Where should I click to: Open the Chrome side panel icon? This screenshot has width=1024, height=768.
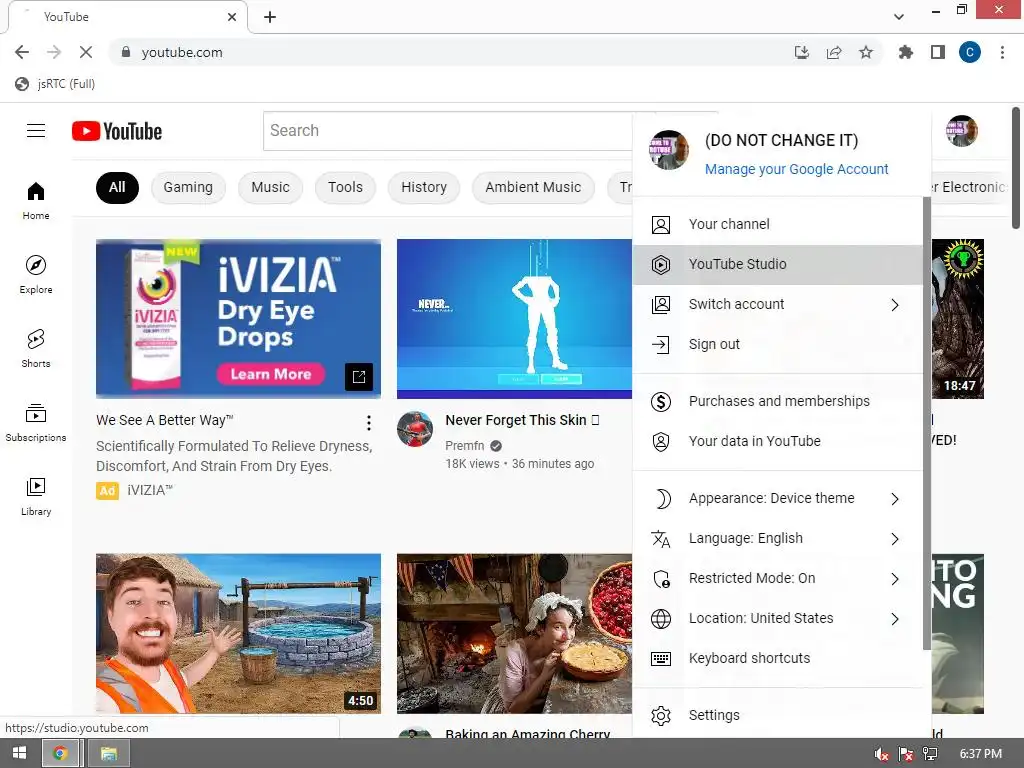pyautogui.click(x=938, y=52)
